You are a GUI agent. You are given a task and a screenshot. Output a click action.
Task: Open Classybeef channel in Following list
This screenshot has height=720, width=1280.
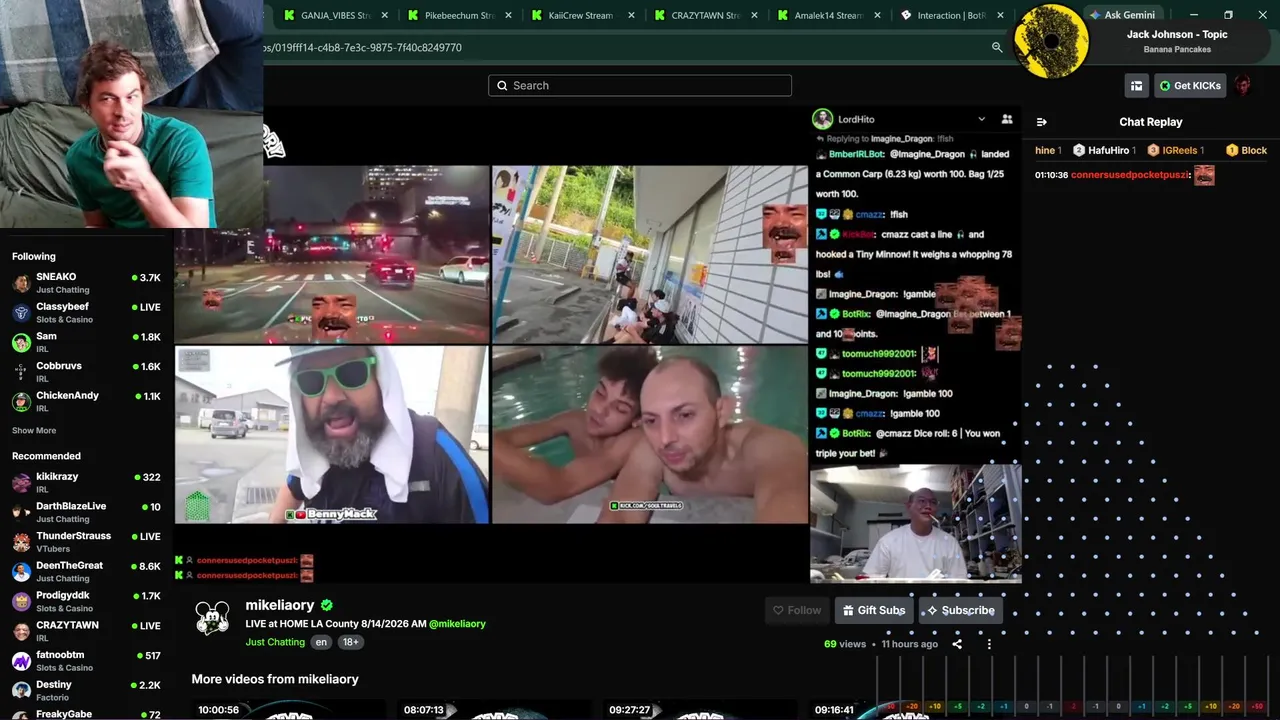[x=87, y=313]
